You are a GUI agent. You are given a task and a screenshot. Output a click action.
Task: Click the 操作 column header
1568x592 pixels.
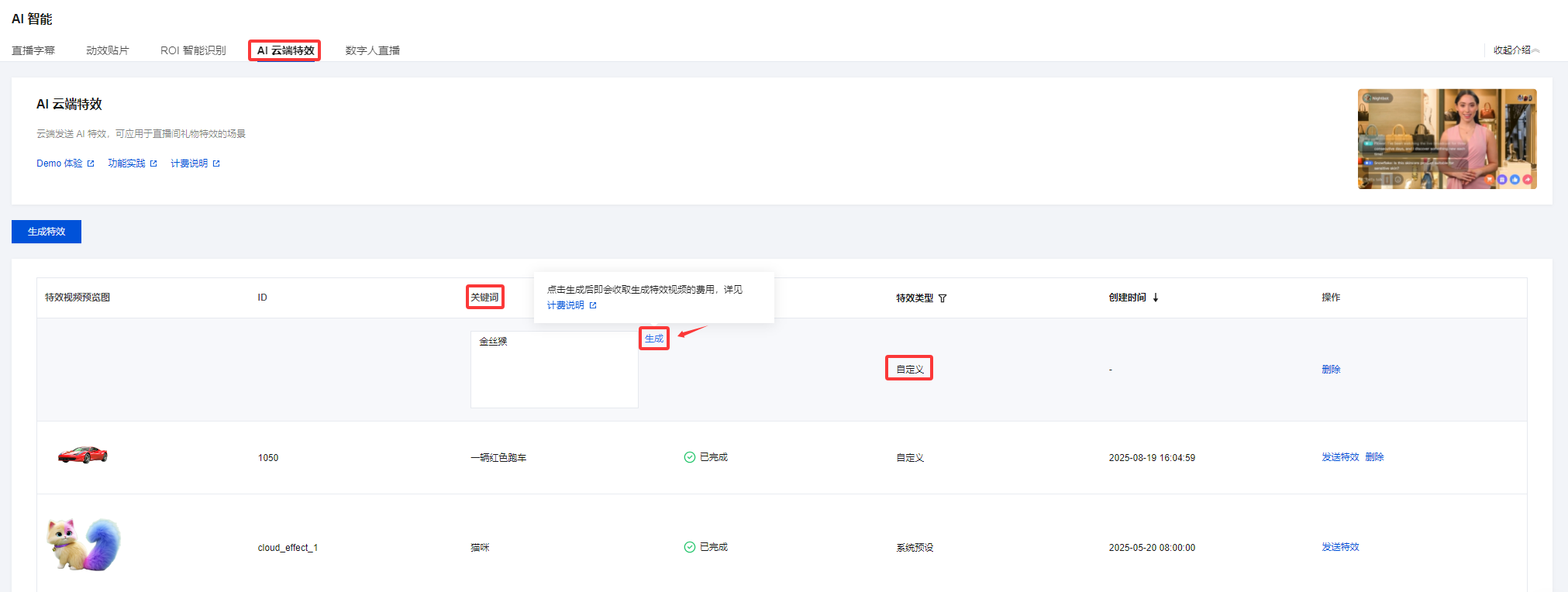click(1331, 298)
